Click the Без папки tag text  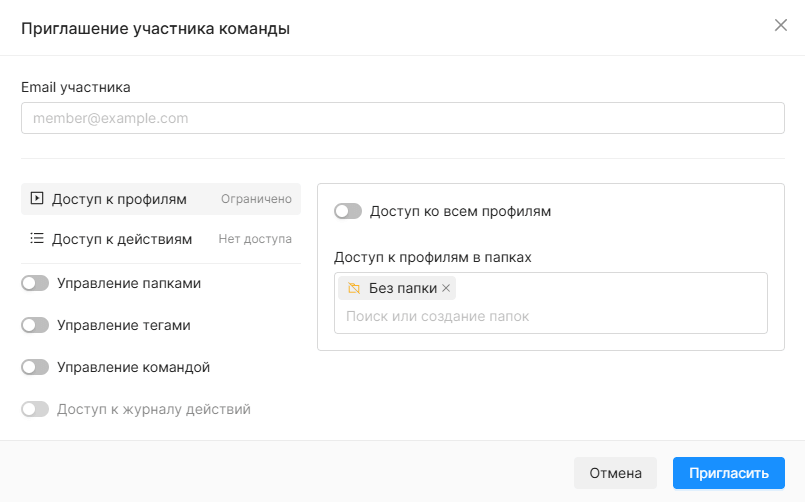point(403,288)
